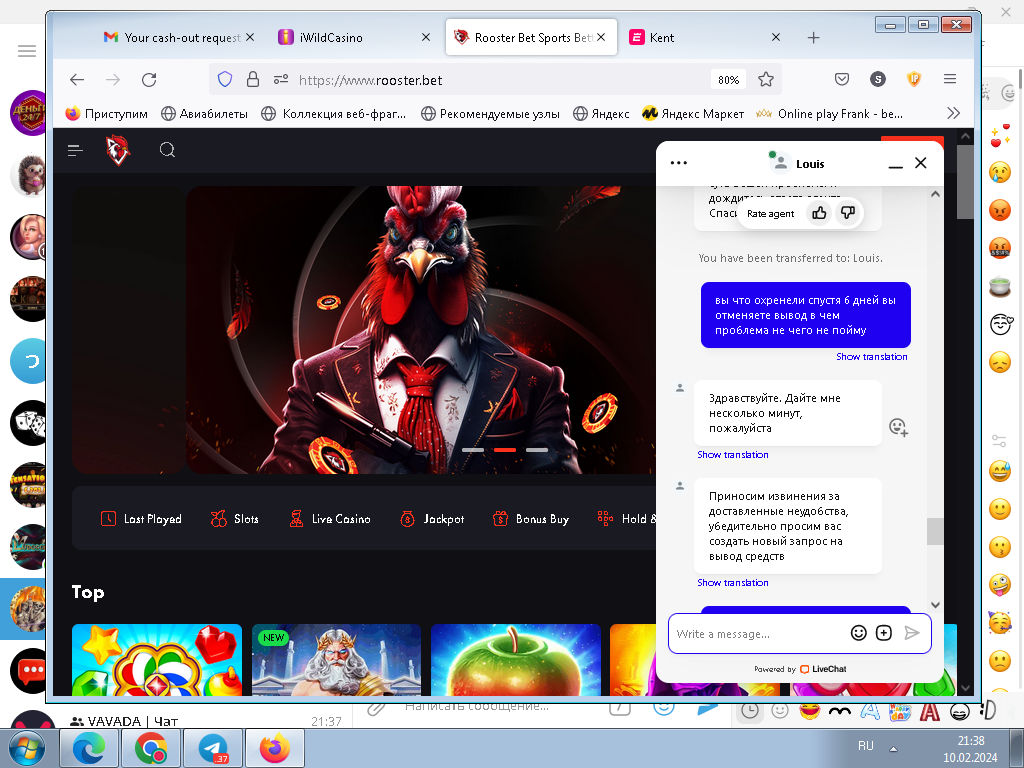Screen dimensions: 1024x768
Task: Rate the agent with thumbs up
Action: pyautogui.click(x=819, y=213)
